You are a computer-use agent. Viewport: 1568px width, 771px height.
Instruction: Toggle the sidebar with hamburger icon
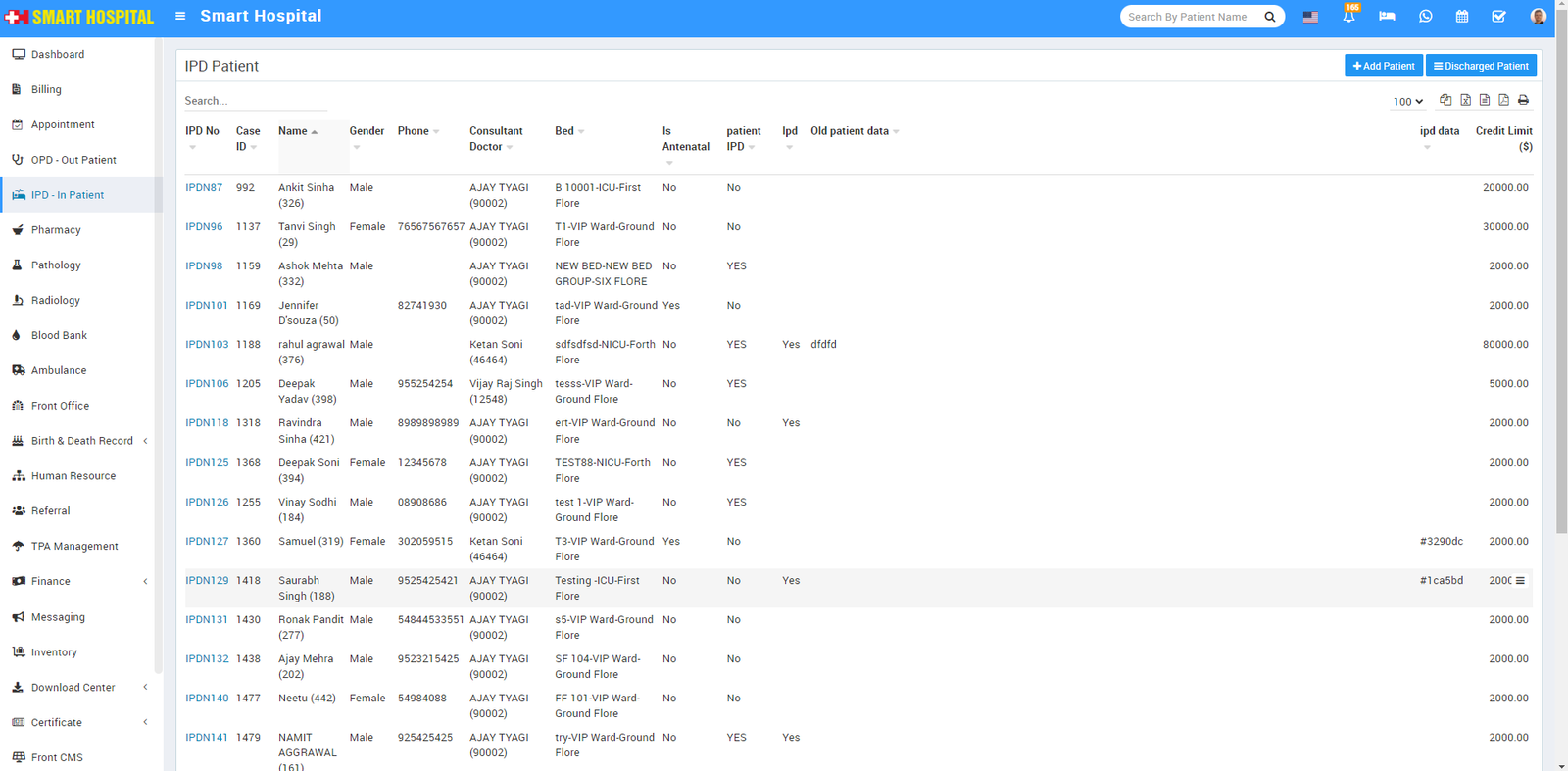180,16
